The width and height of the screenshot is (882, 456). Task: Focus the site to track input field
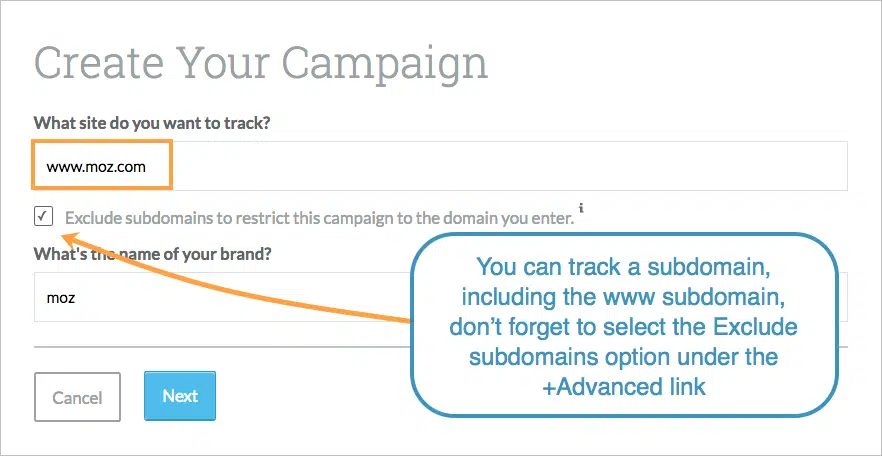440,166
